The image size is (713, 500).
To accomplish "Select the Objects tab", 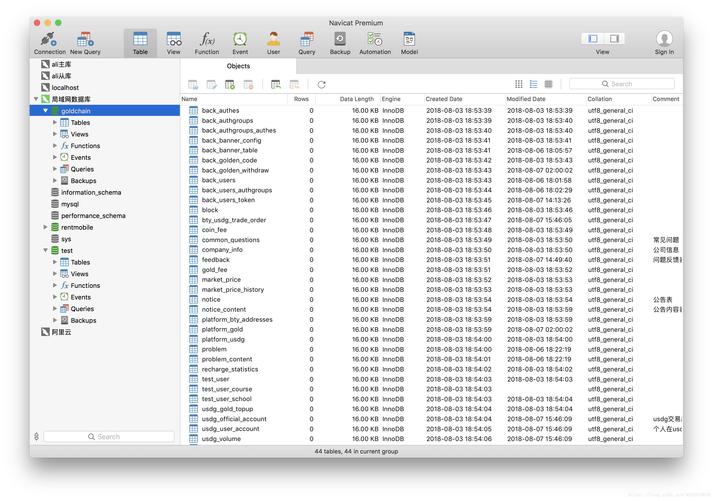I will point(238,66).
